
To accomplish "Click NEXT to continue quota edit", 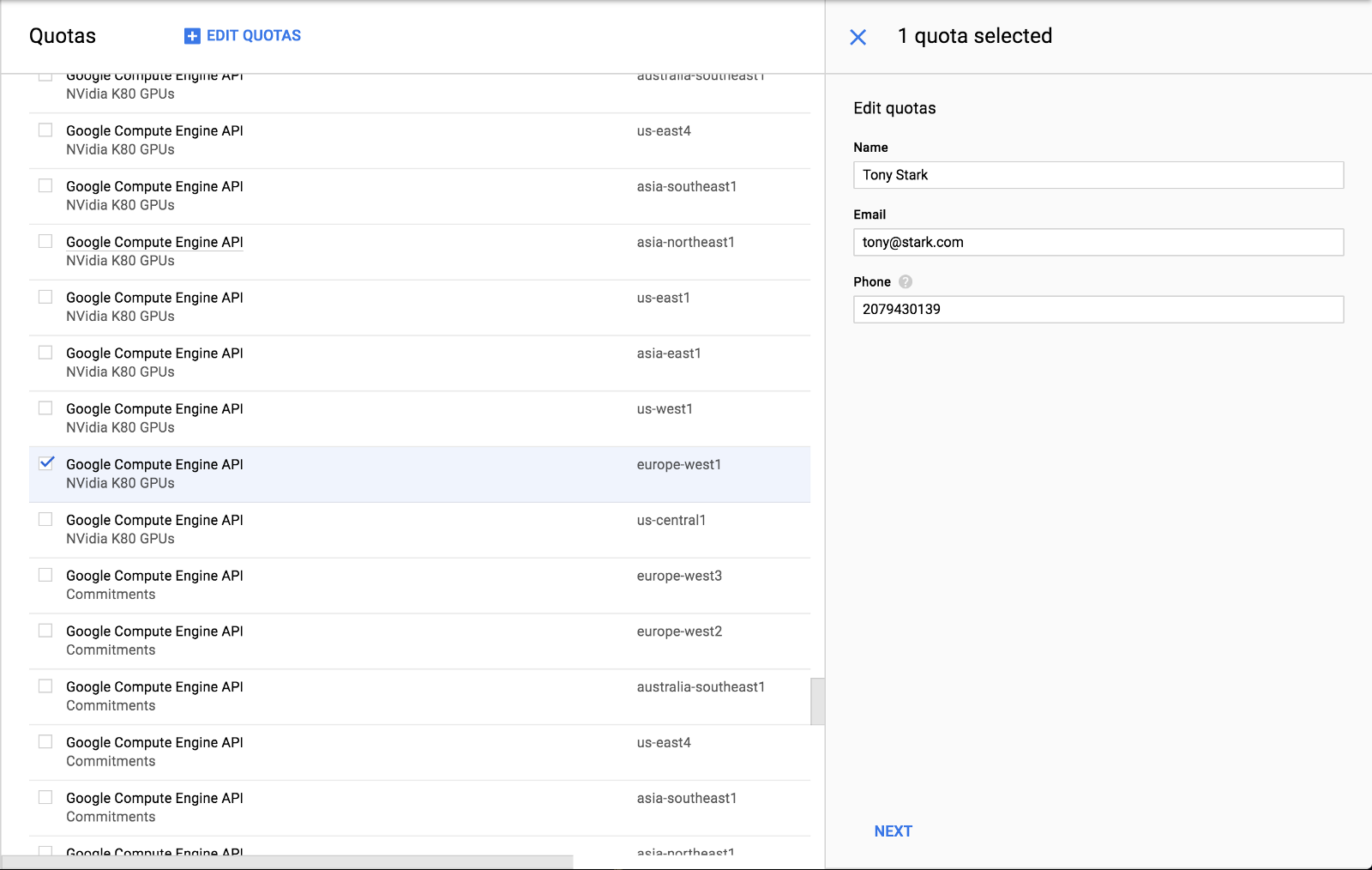I will (893, 831).
